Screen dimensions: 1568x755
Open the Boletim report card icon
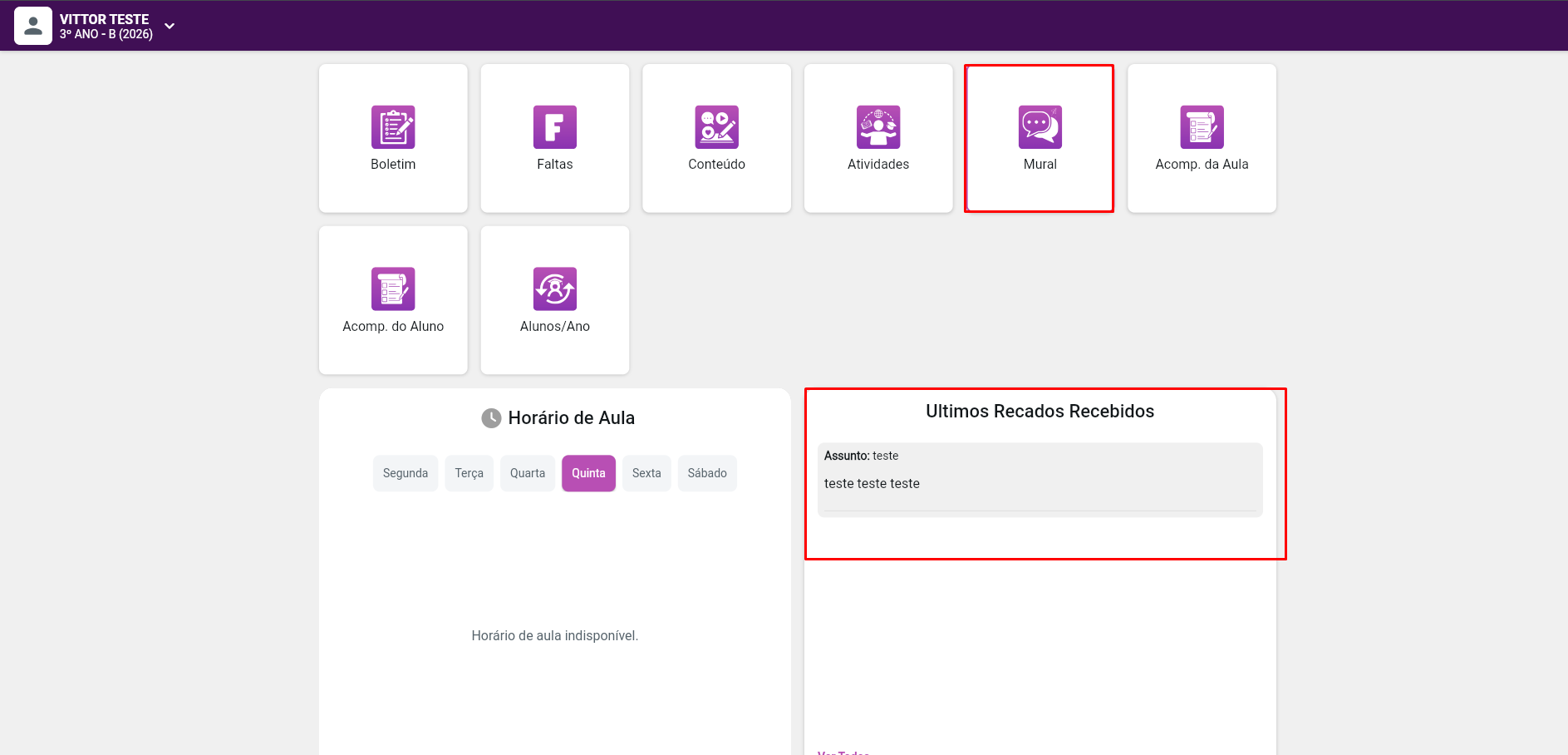click(x=393, y=127)
